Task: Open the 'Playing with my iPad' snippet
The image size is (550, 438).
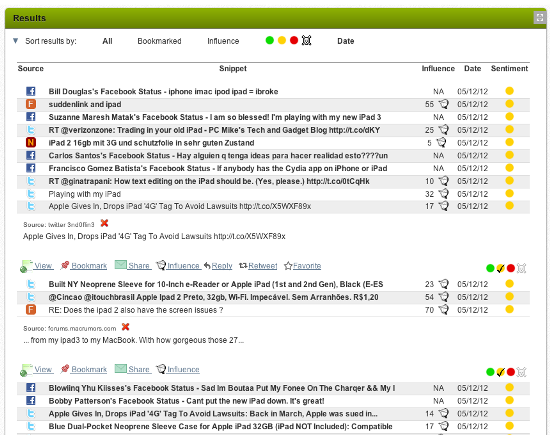Action: click(85, 194)
